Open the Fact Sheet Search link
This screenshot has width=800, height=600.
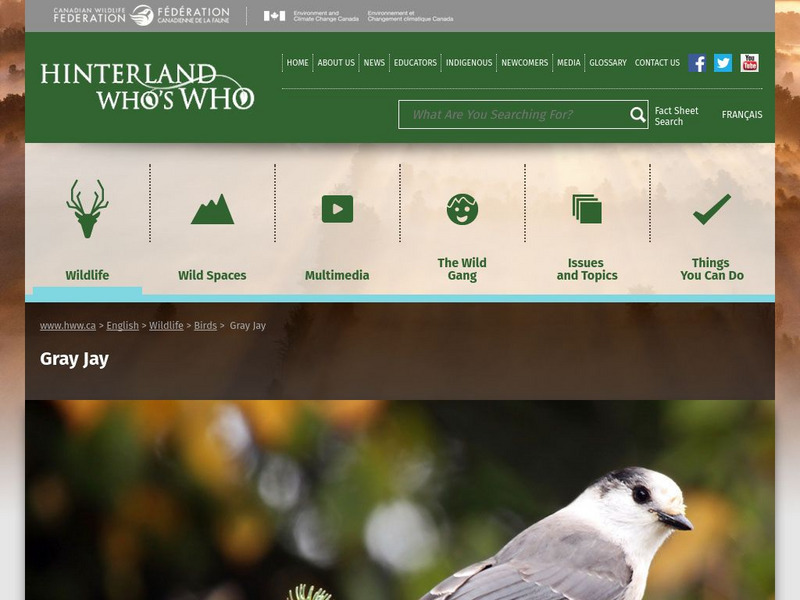click(676, 116)
